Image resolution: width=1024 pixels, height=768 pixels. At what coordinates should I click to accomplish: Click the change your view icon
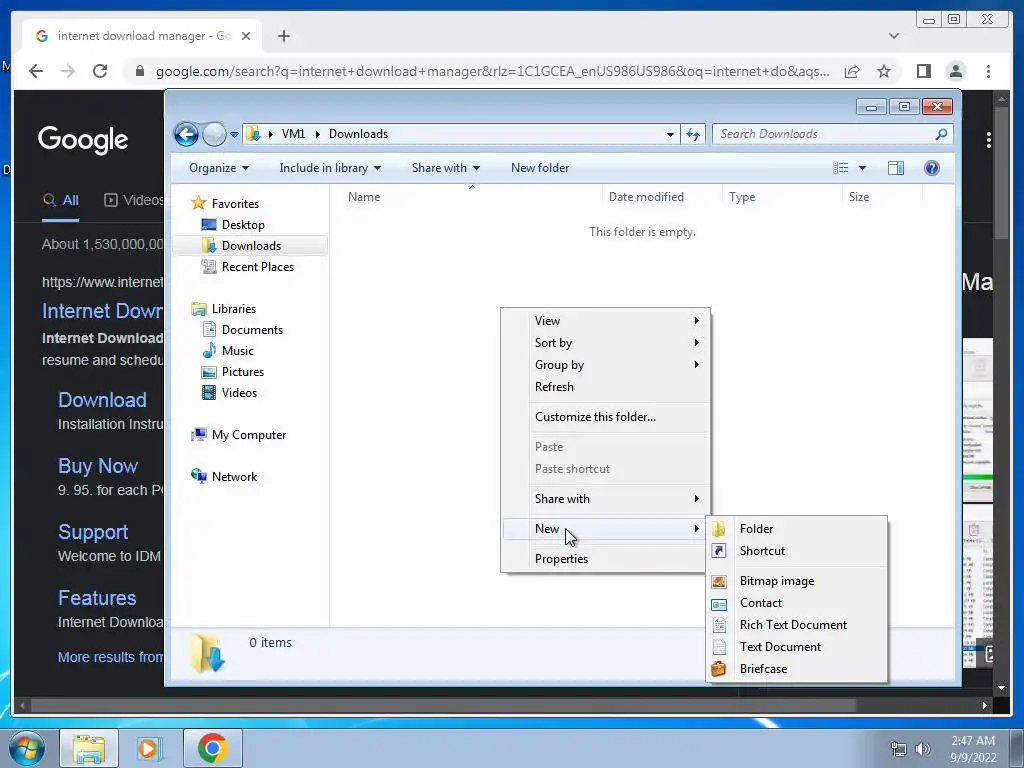coord(840,168)
